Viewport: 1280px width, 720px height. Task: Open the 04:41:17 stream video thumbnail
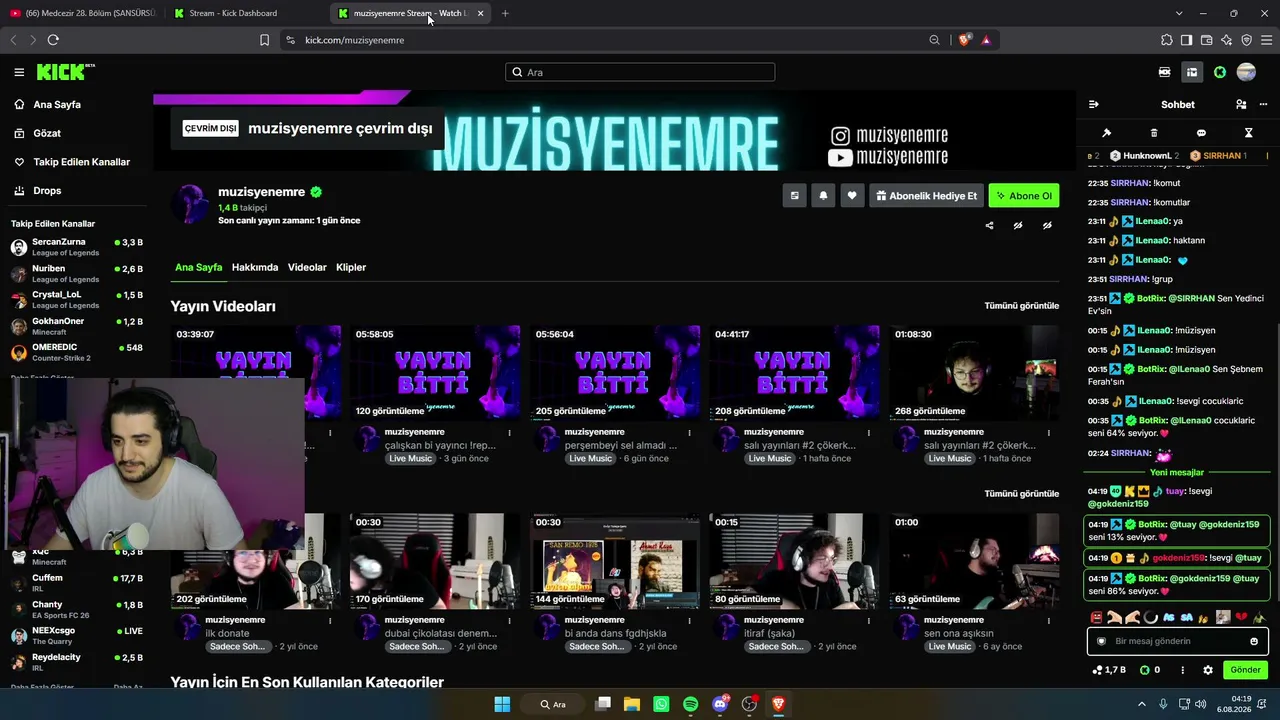click(794, 372)
